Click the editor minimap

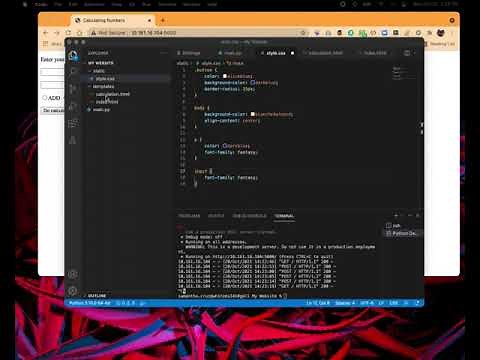(404, 73)
